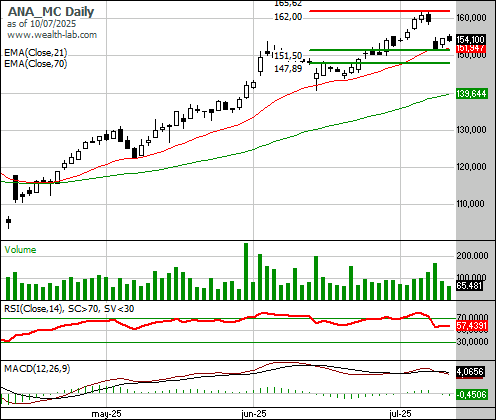
Task: Click the jun-25 date axis label
Action: pos(254,414)
